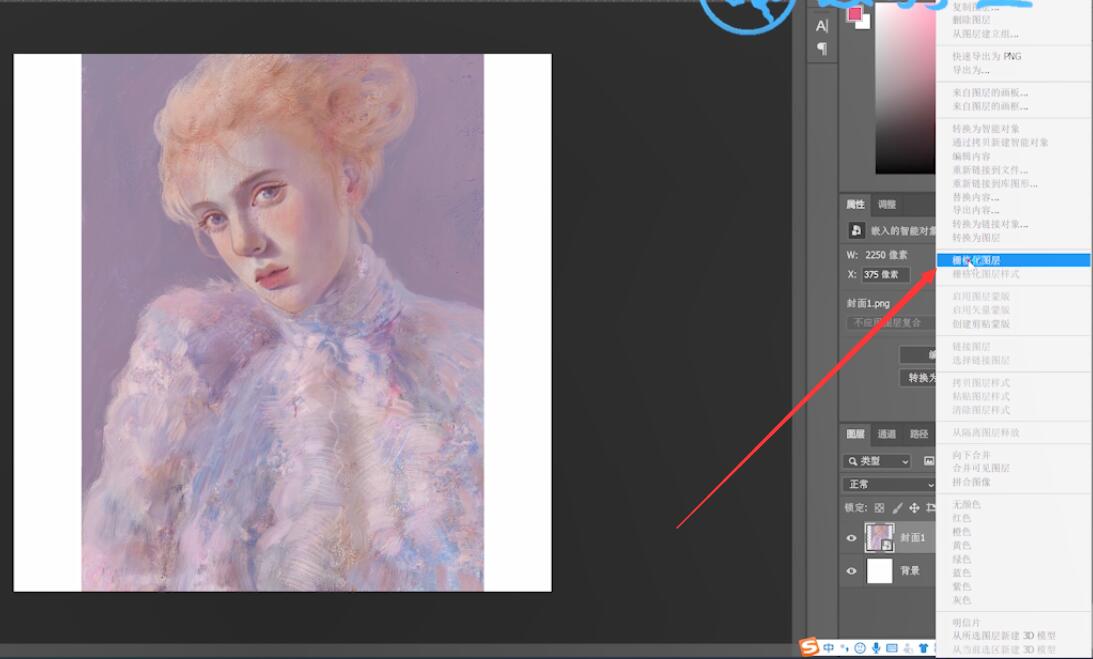The height and width of the screenshot is (659, 1093).
Task: Choose 栅格化图层 in the context menu
Action: (x=1014, y=260)
